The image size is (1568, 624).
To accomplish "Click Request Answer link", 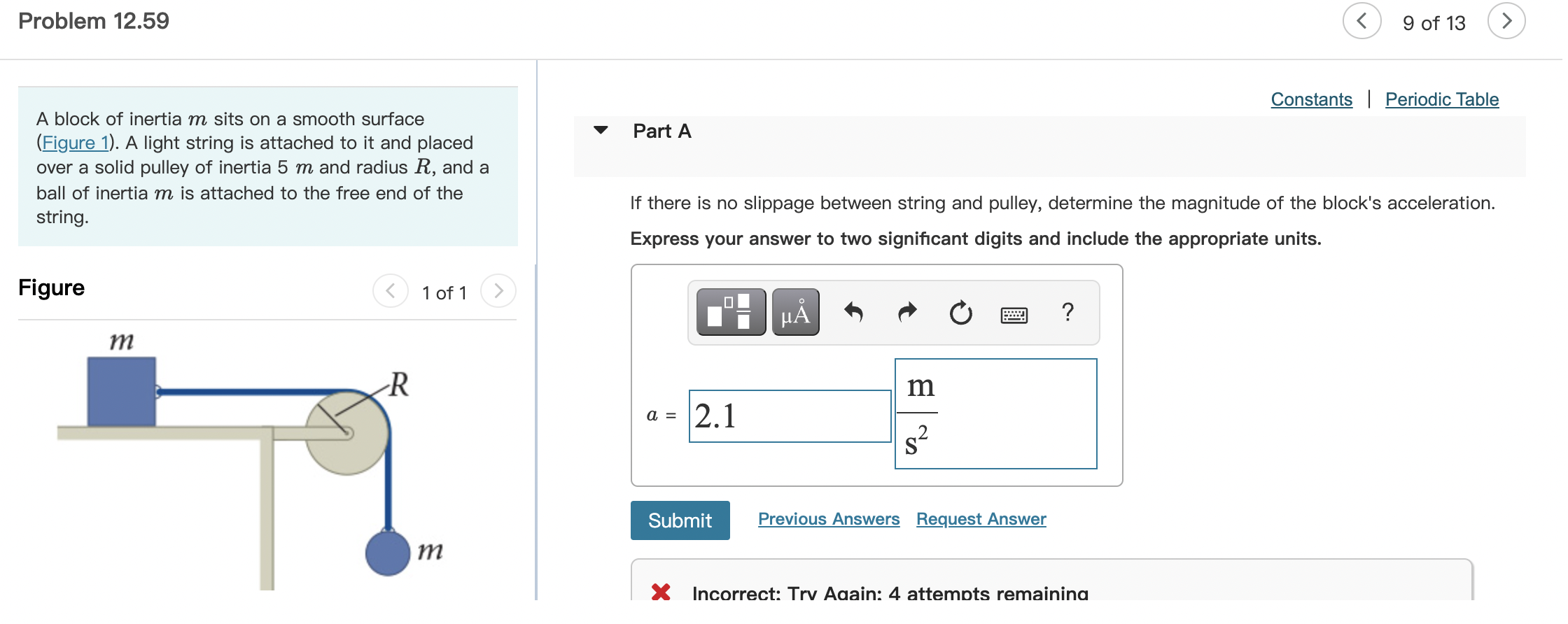I will (x=981, y=519).
